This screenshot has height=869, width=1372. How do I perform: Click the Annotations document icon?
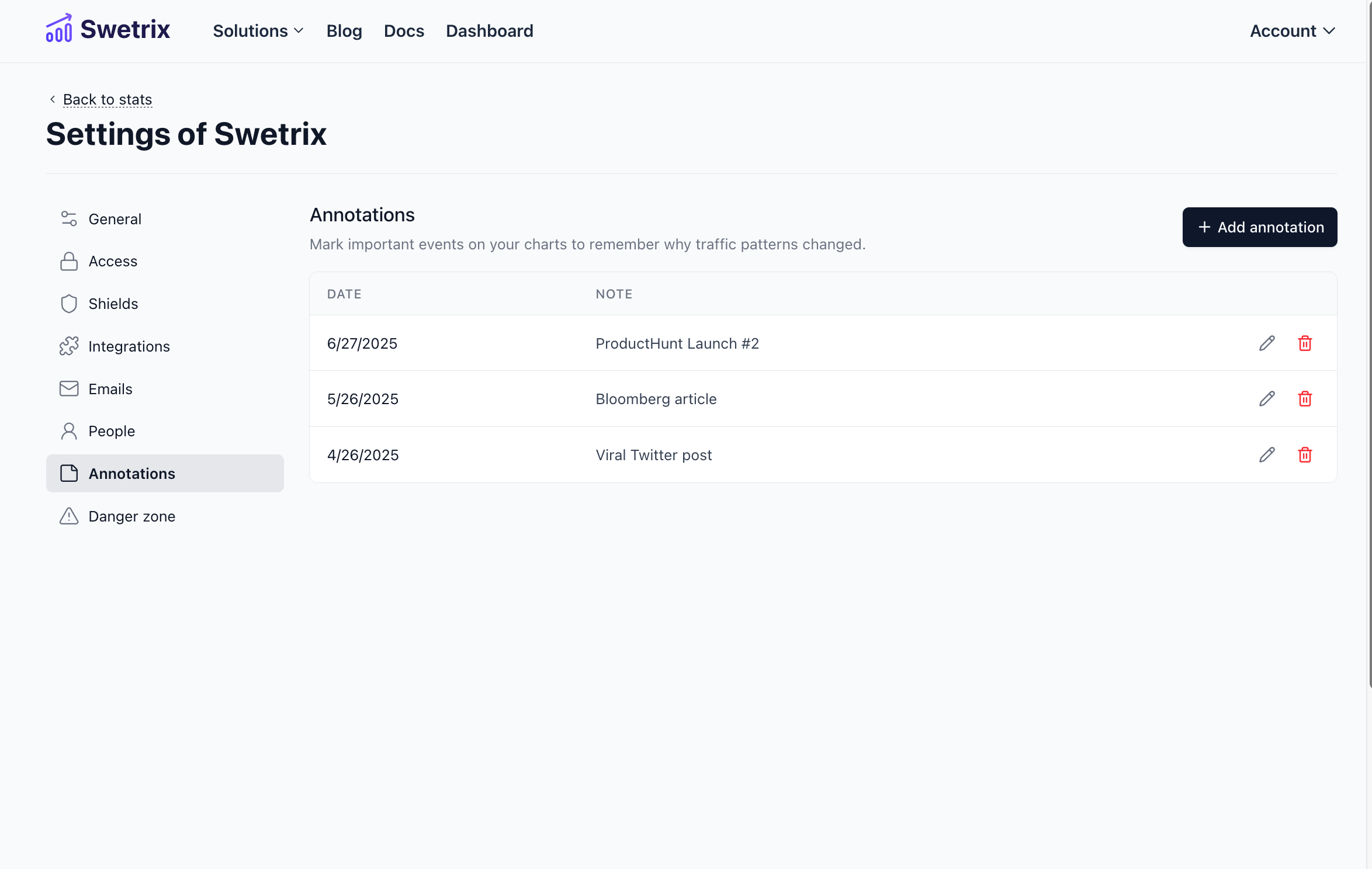(69, 474)
